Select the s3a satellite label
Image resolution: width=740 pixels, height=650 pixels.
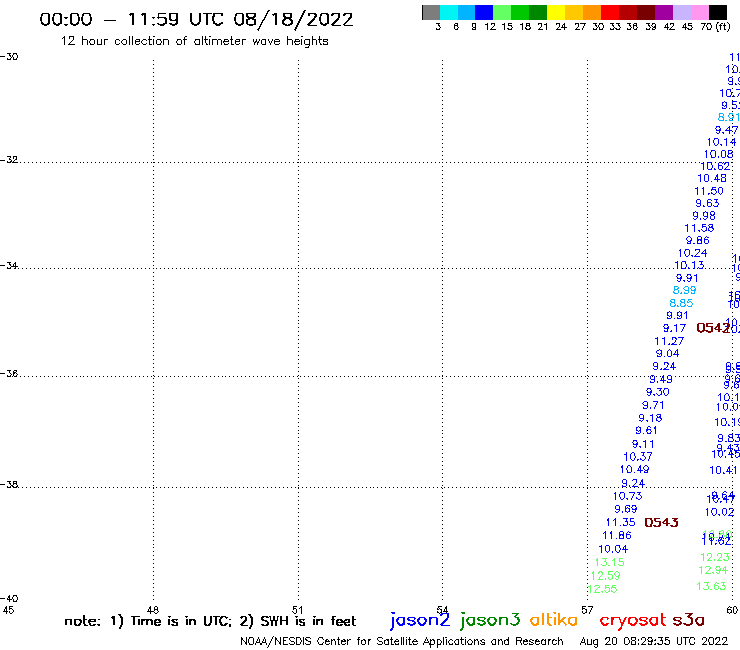[689, 620]
